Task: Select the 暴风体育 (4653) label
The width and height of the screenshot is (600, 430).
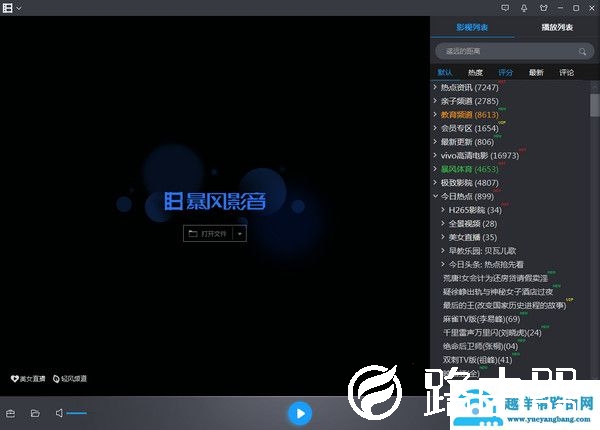Action: tap(470, 169)
